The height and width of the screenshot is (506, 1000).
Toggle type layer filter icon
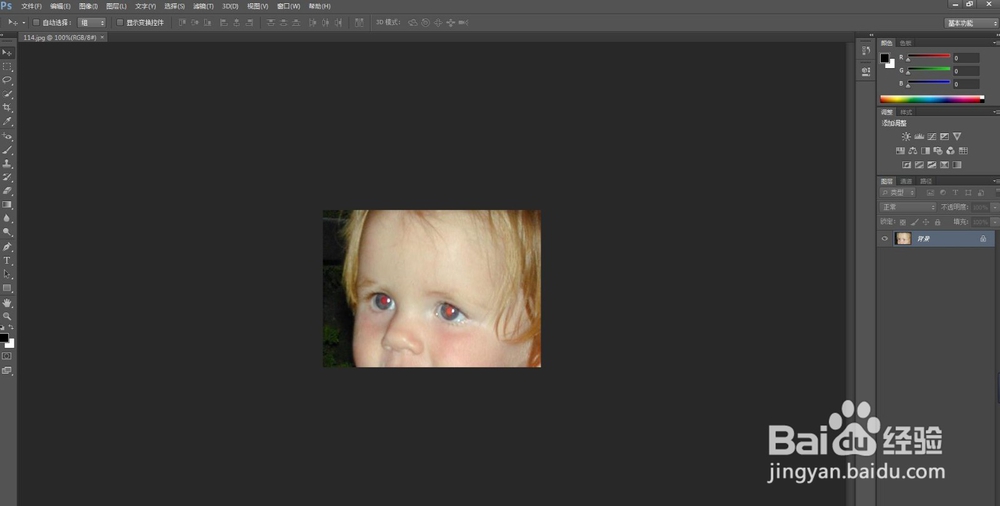(x=955, y=193)
